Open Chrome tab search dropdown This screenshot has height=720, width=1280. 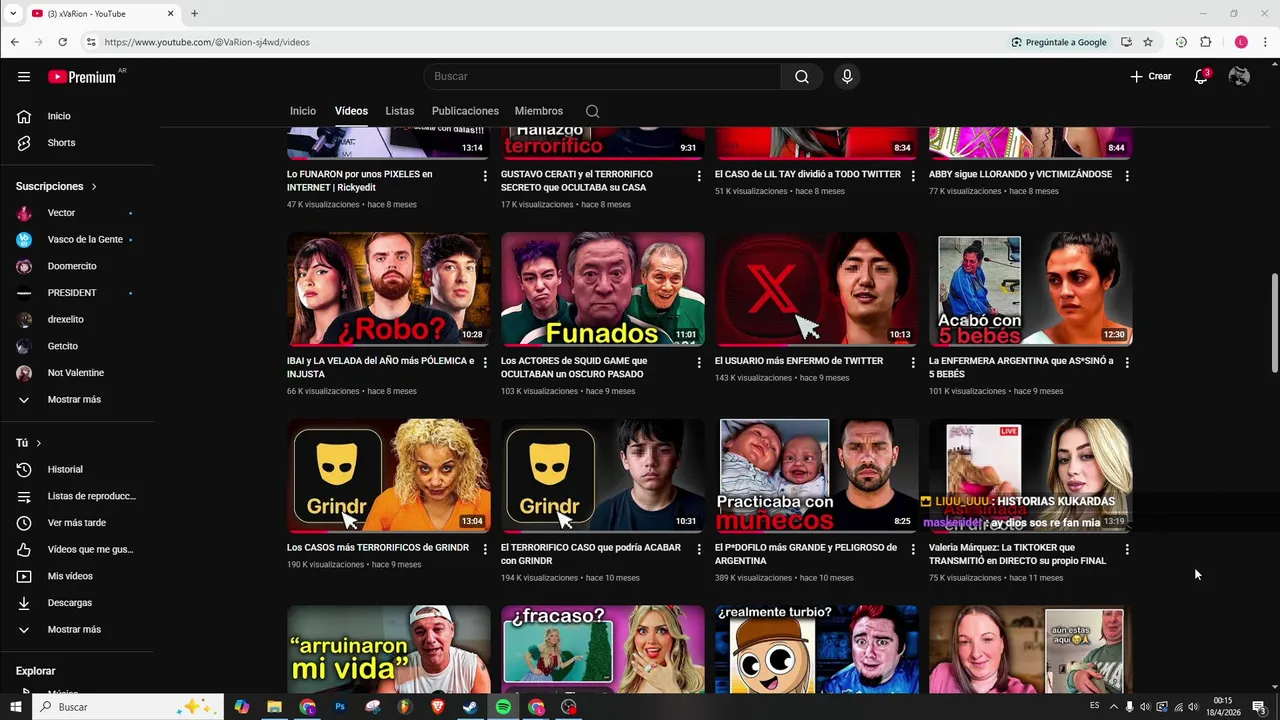pyautogui.click(x=13, y=14)
